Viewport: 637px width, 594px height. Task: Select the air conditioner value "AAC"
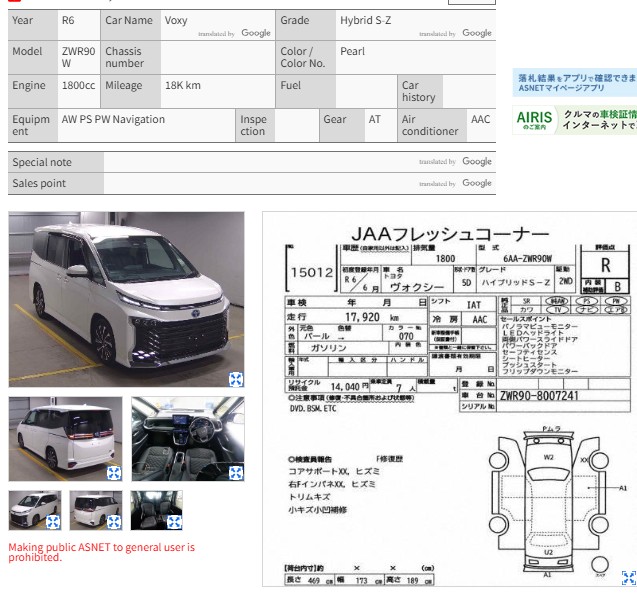click(x=480, y=119)
